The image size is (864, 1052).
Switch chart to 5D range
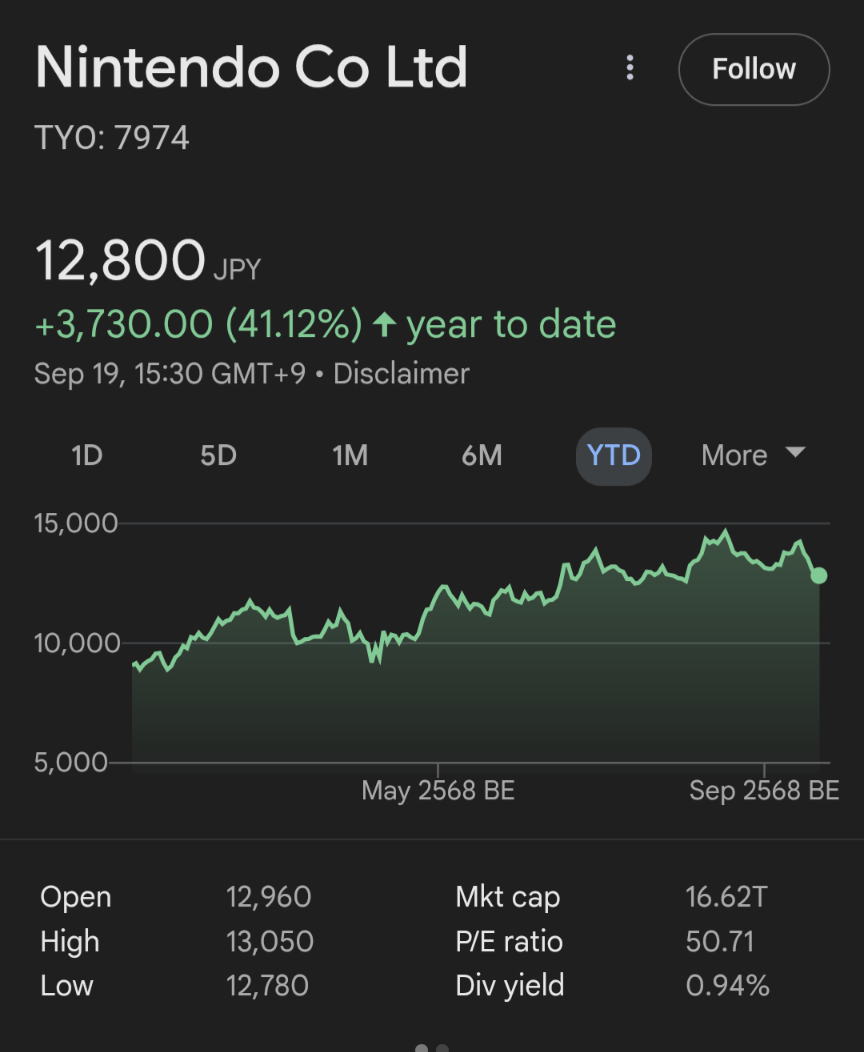click(219, 456)
